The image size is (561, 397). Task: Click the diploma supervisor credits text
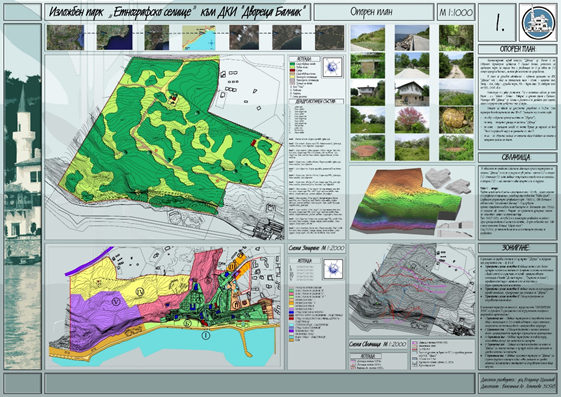tap(517, 382)
